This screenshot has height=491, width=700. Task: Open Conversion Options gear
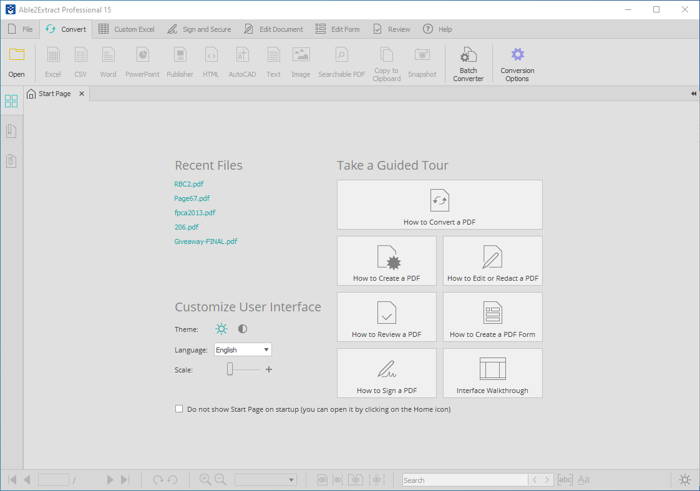click(517, 61)
